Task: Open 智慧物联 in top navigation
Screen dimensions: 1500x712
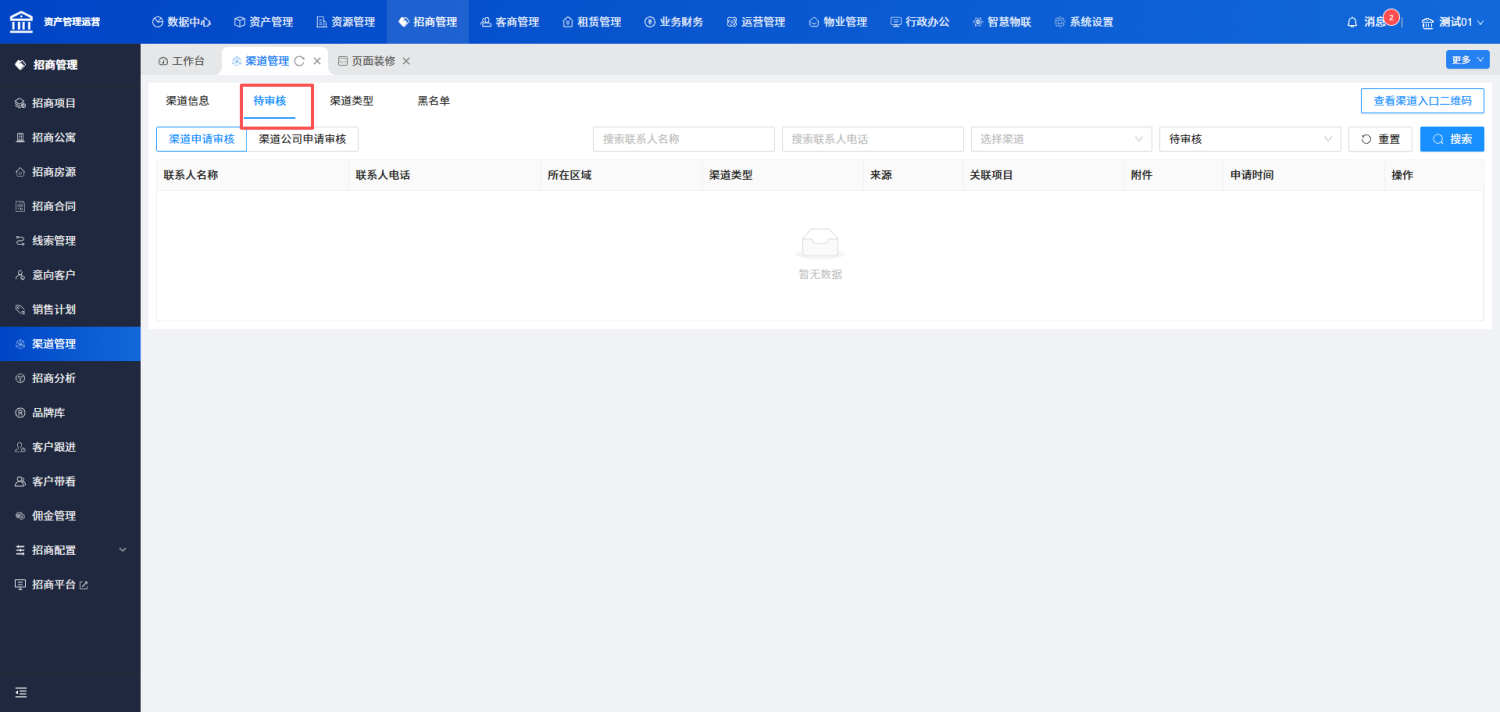Action: coord(1001,22)
